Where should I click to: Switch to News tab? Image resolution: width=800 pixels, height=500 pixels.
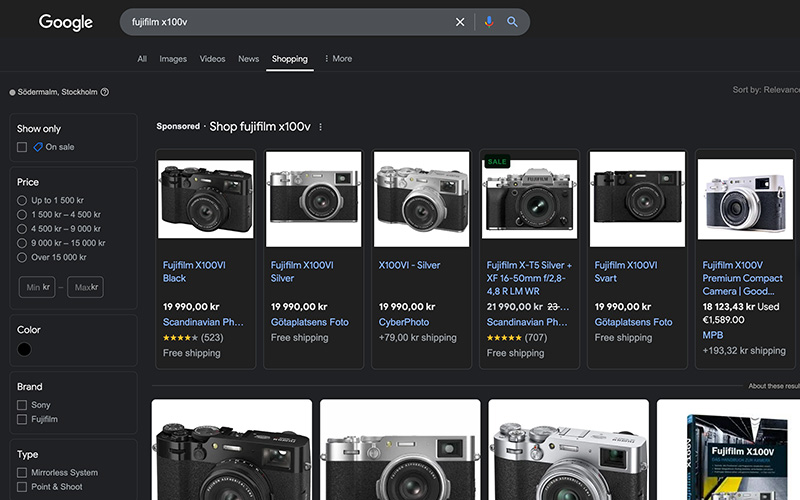pos(248,59)
